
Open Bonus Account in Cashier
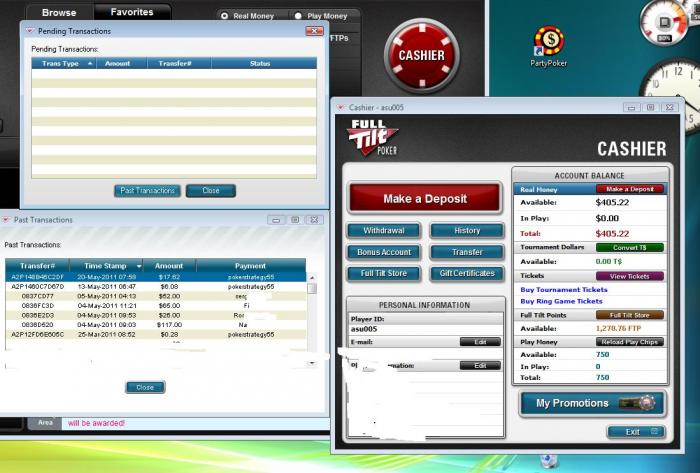click(x=384, y=252)
